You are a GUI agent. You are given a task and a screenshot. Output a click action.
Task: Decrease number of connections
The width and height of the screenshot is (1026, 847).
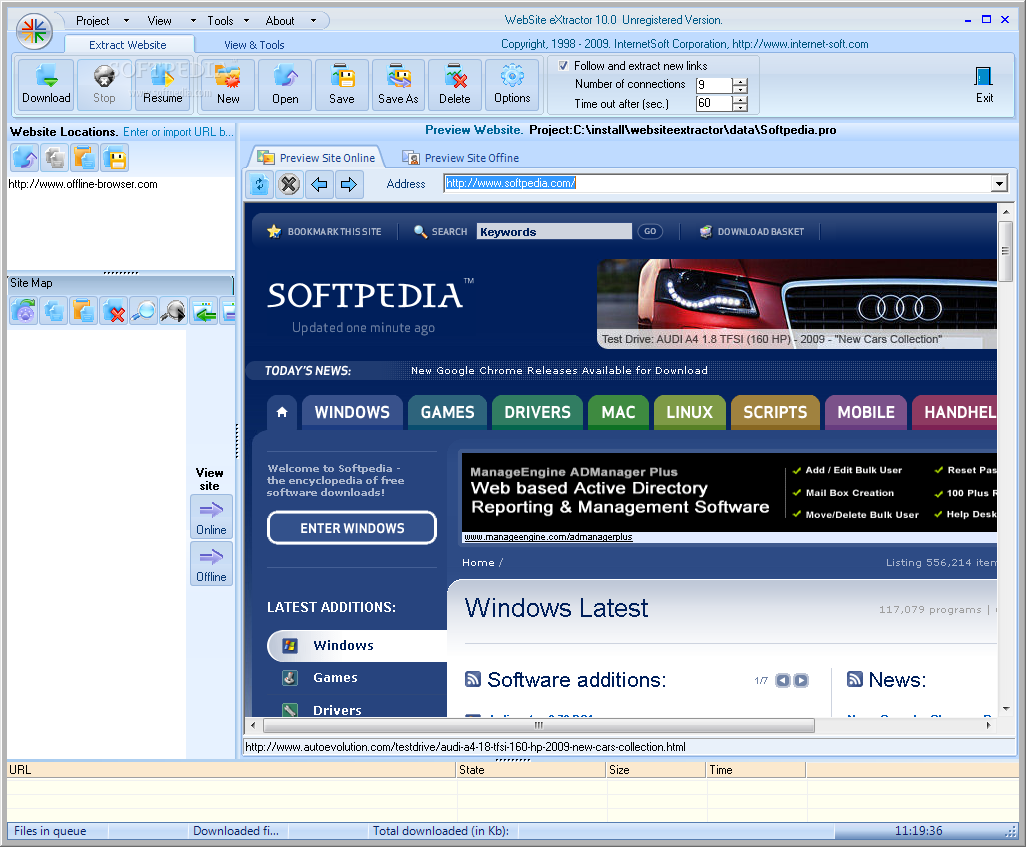coord(740,90)
